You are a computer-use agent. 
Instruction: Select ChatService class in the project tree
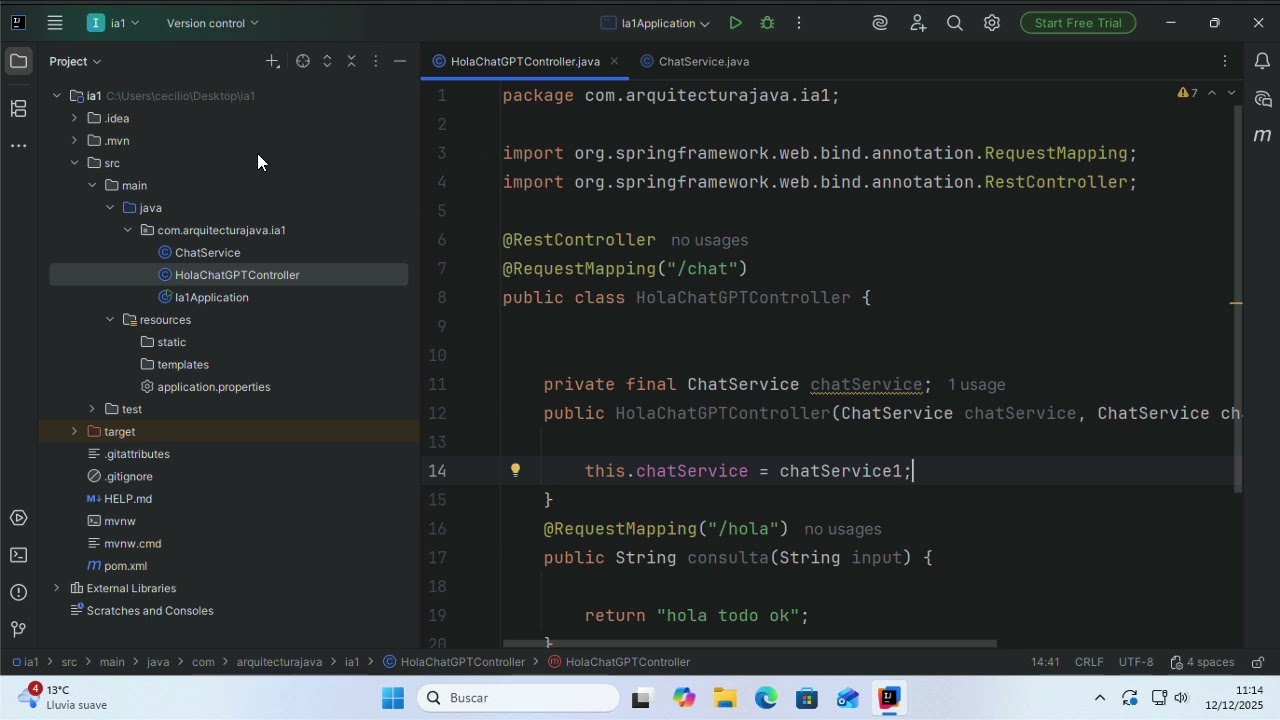pos(199,253)
